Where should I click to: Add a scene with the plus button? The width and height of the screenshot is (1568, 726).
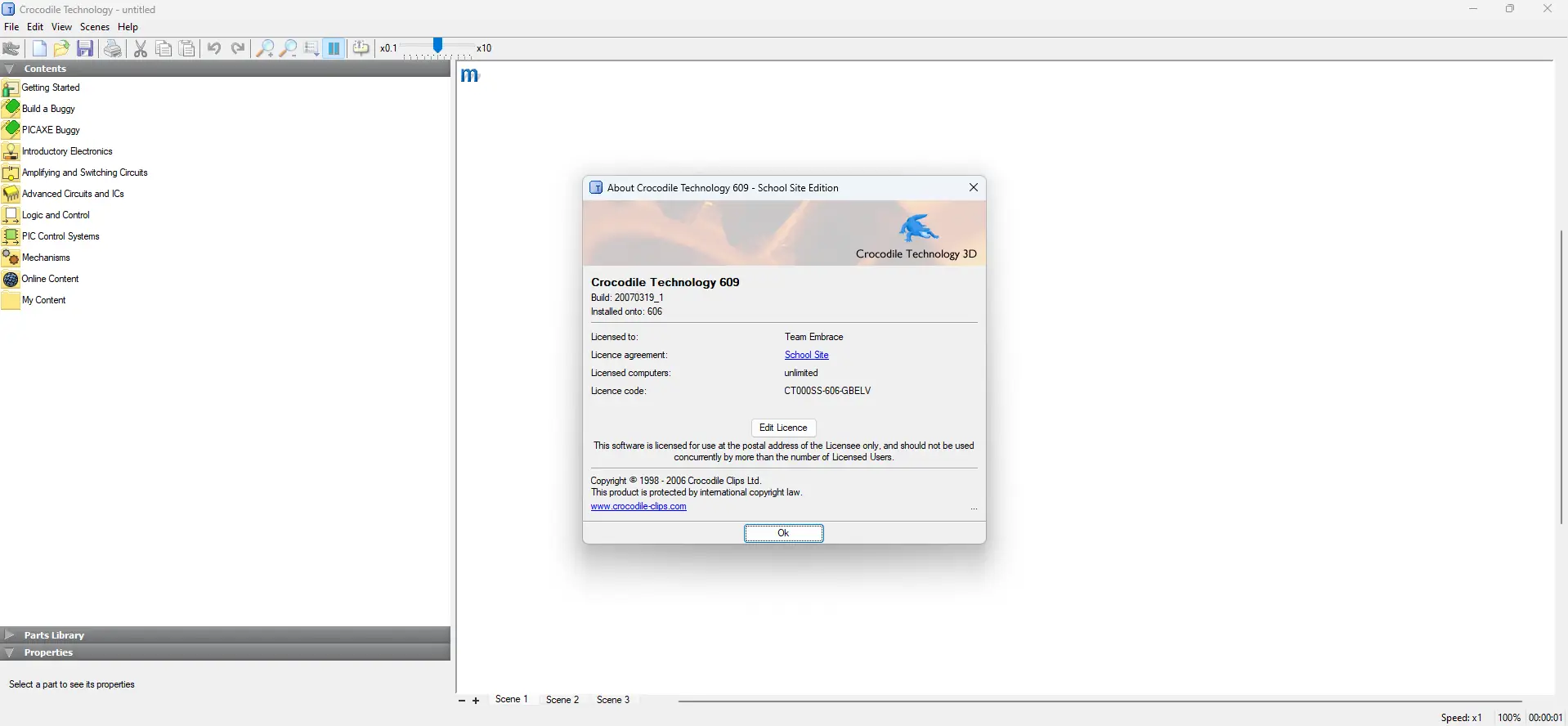tap(476, 701)
